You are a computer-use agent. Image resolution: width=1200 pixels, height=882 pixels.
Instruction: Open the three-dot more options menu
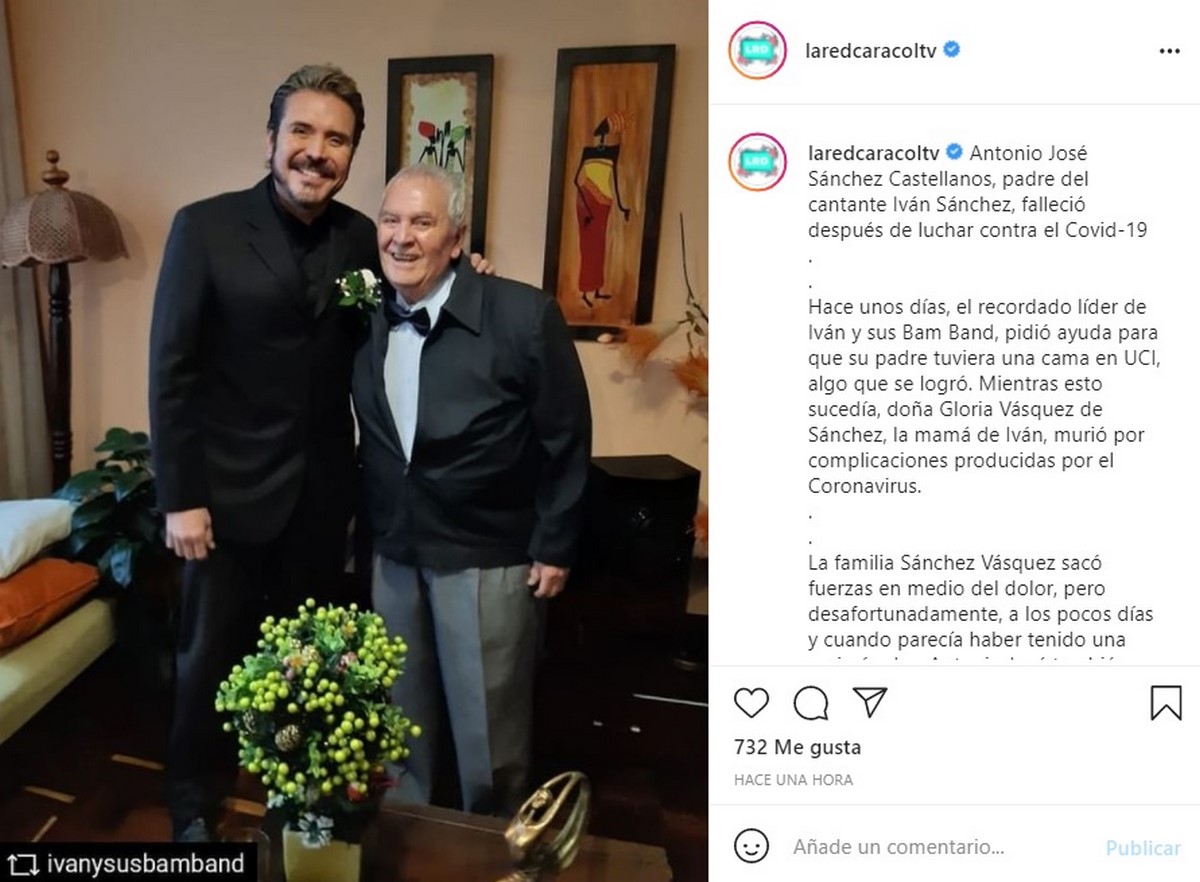tap(1169, 51)
